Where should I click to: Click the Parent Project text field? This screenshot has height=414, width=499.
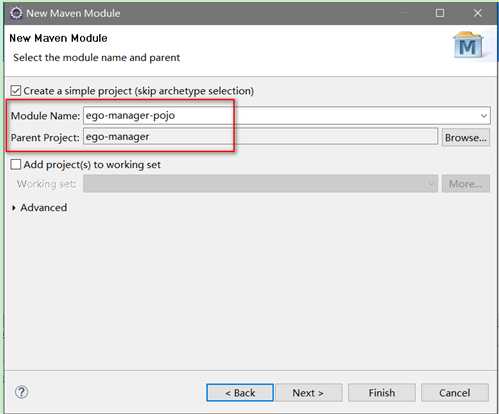pyautogui.click(x=260, y=137)
